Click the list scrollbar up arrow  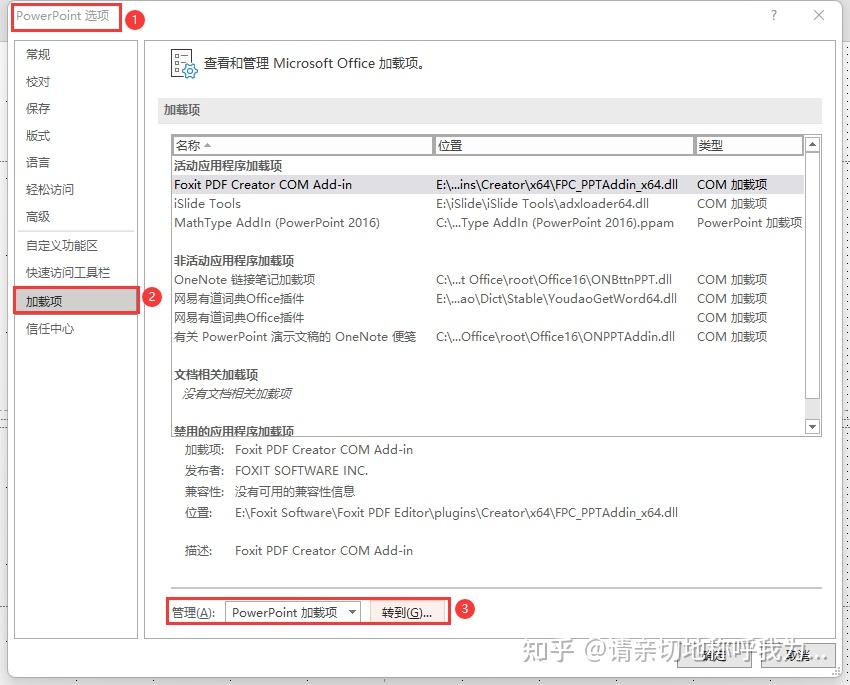pyautogui.click(x=812, y=145)
